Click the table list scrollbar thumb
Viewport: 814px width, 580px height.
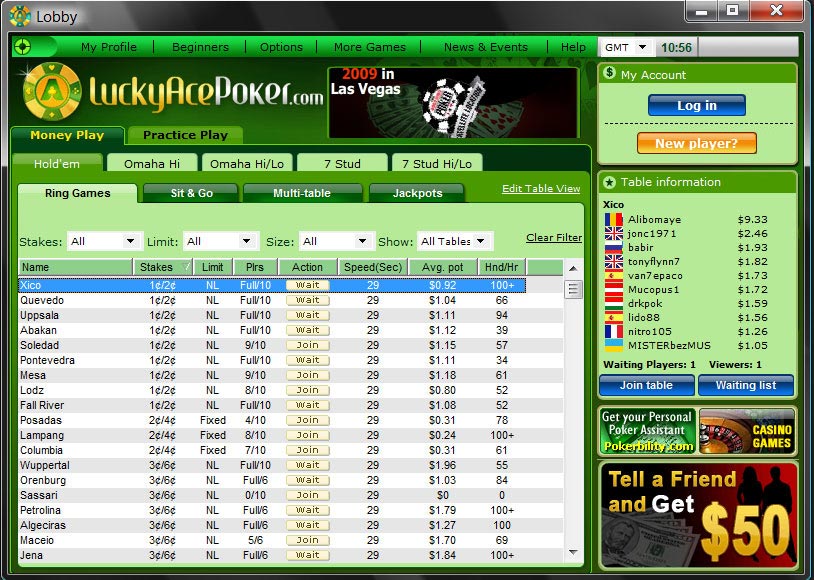(573, 288)
